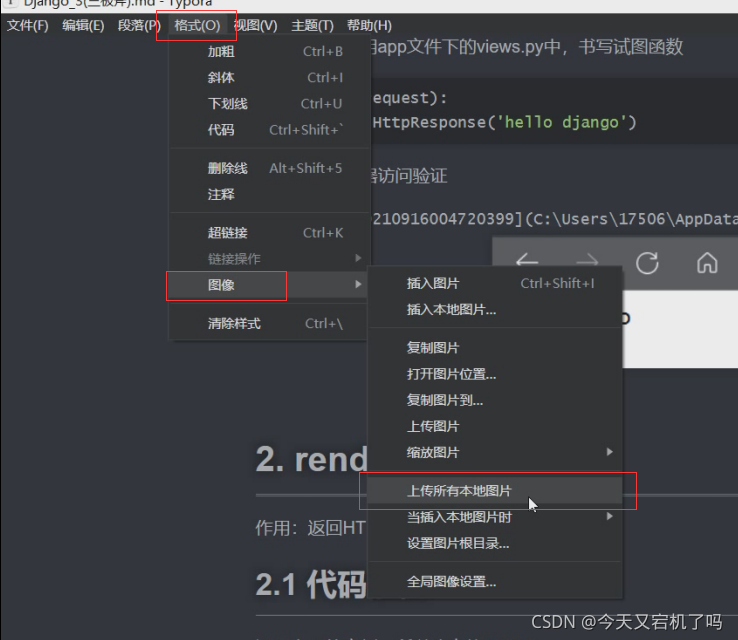Click the browser forward arrow icon

tap(587, 262)
